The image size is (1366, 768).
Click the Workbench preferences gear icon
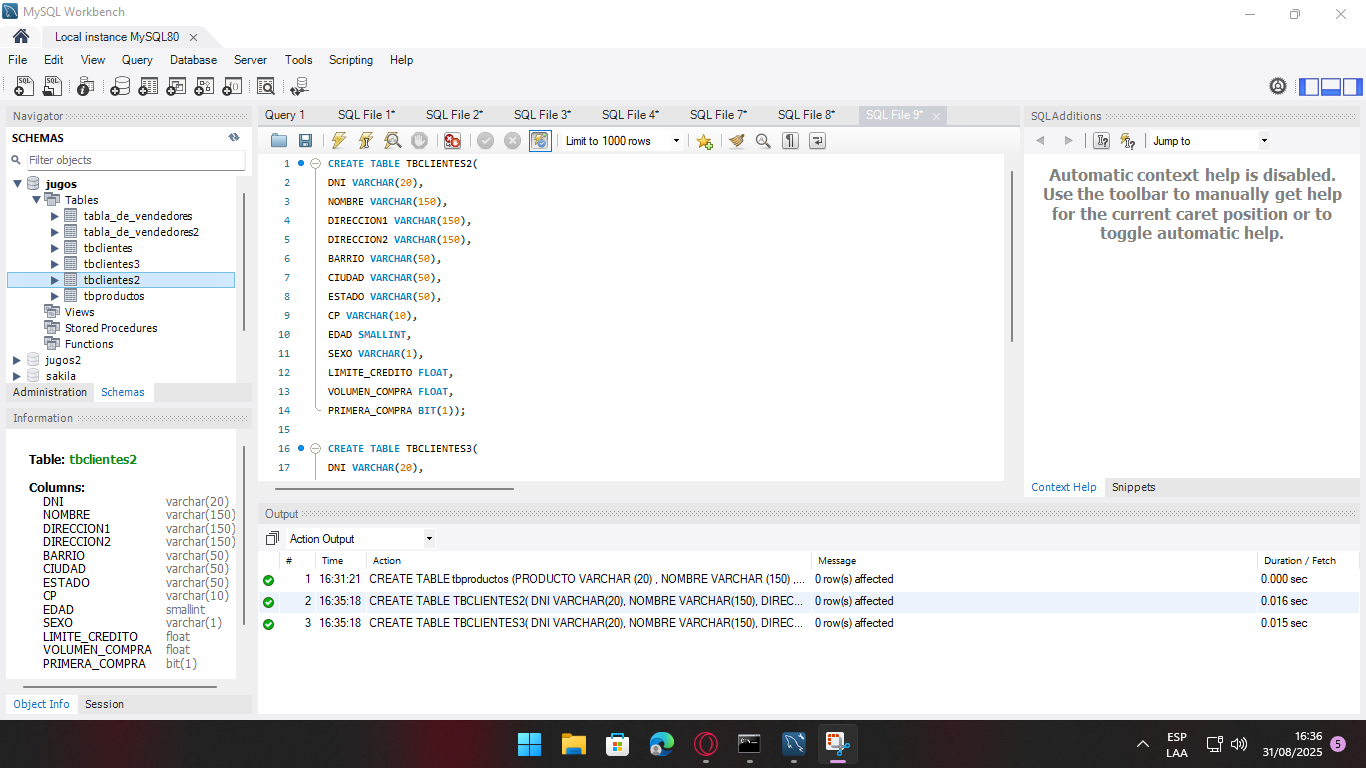(1278, 86)
